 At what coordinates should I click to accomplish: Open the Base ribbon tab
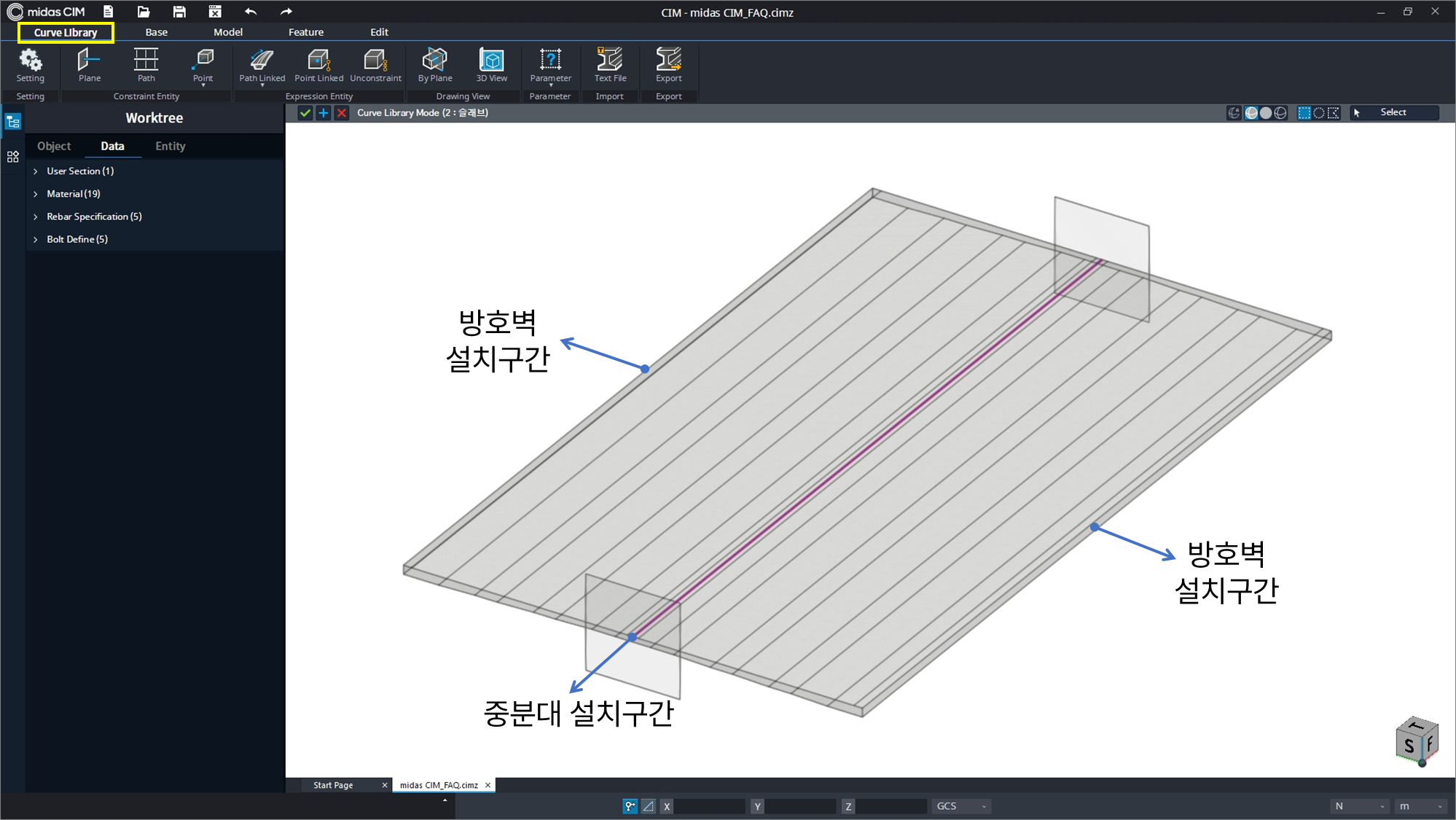156,32
